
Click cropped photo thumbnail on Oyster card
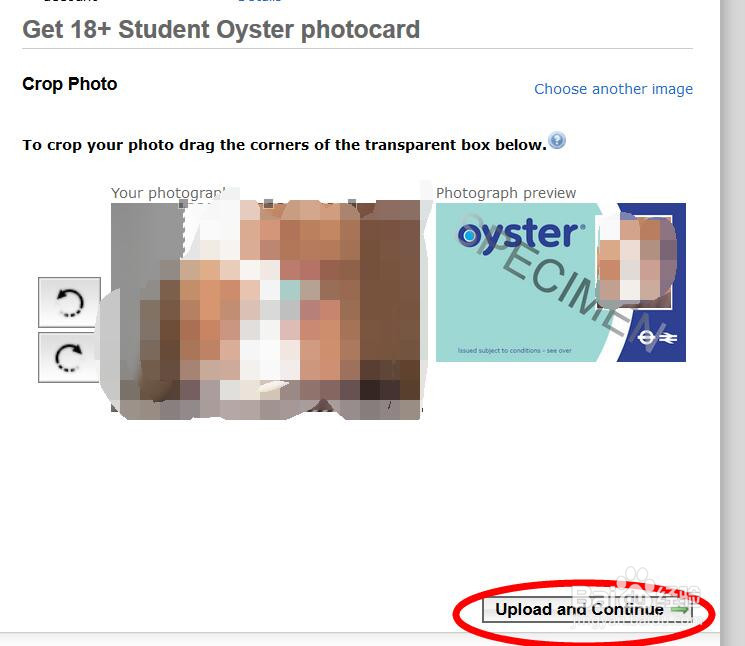tap(635, 262)
